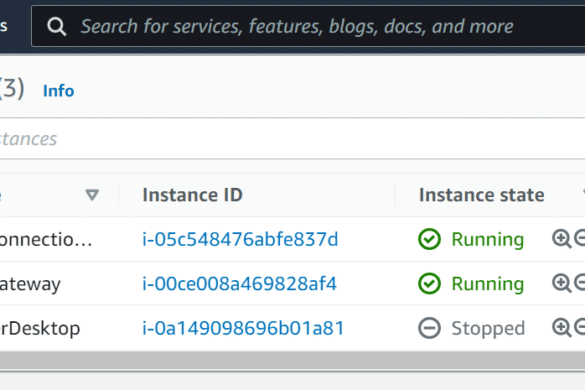The width and height of the screenshot is (585, 390).
Task: Select the row named Desktop
Action: coord(292,328)
